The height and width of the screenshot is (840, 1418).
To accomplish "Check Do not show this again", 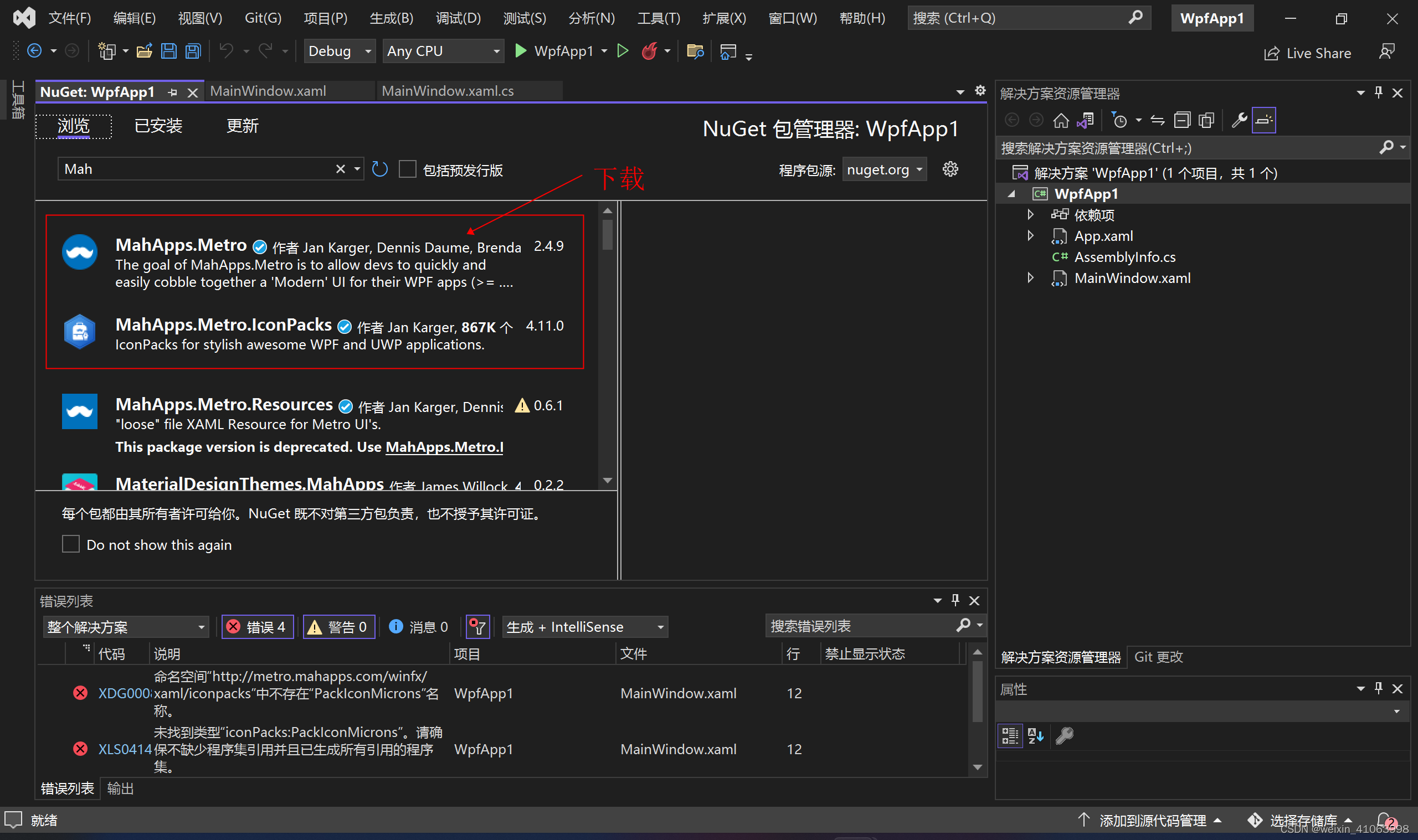I will pyautogui.click(x=70, y=543).
